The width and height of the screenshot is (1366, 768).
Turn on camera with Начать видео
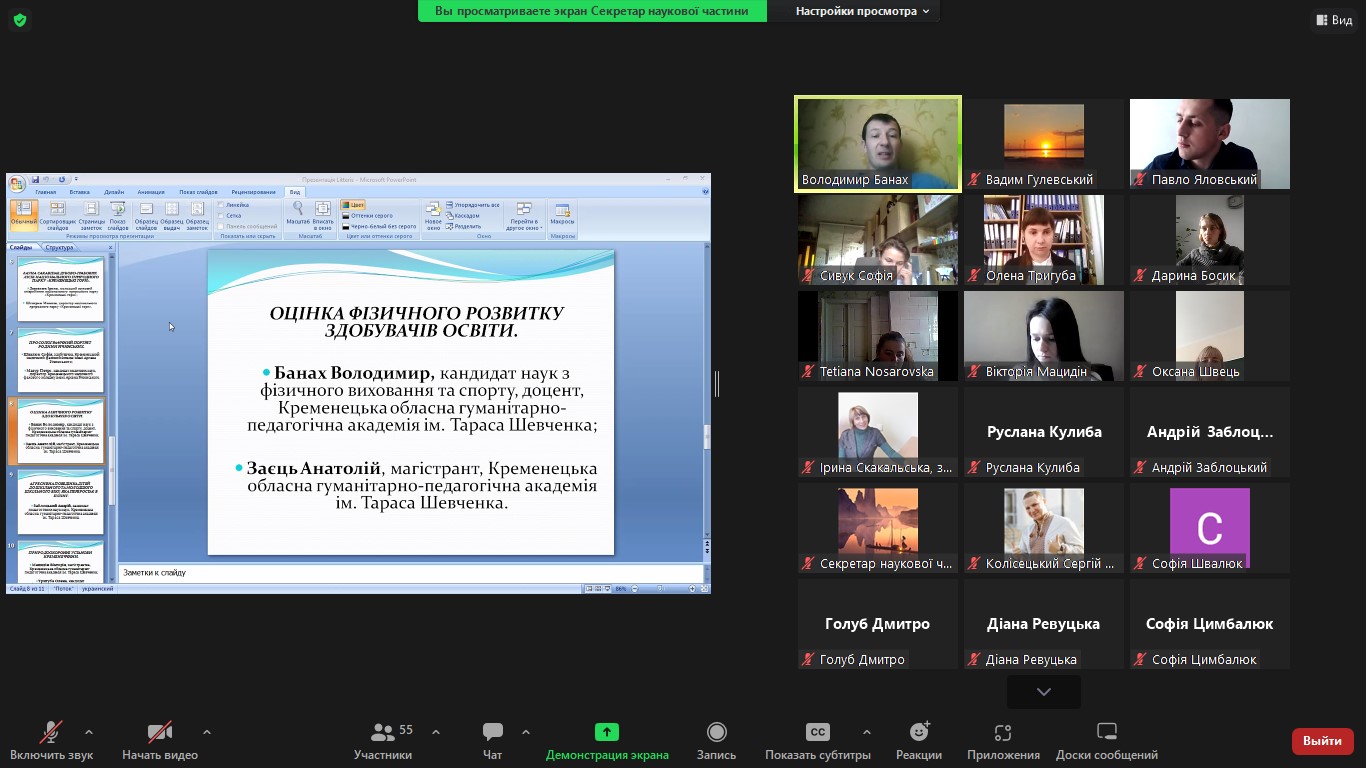point(159,733)
